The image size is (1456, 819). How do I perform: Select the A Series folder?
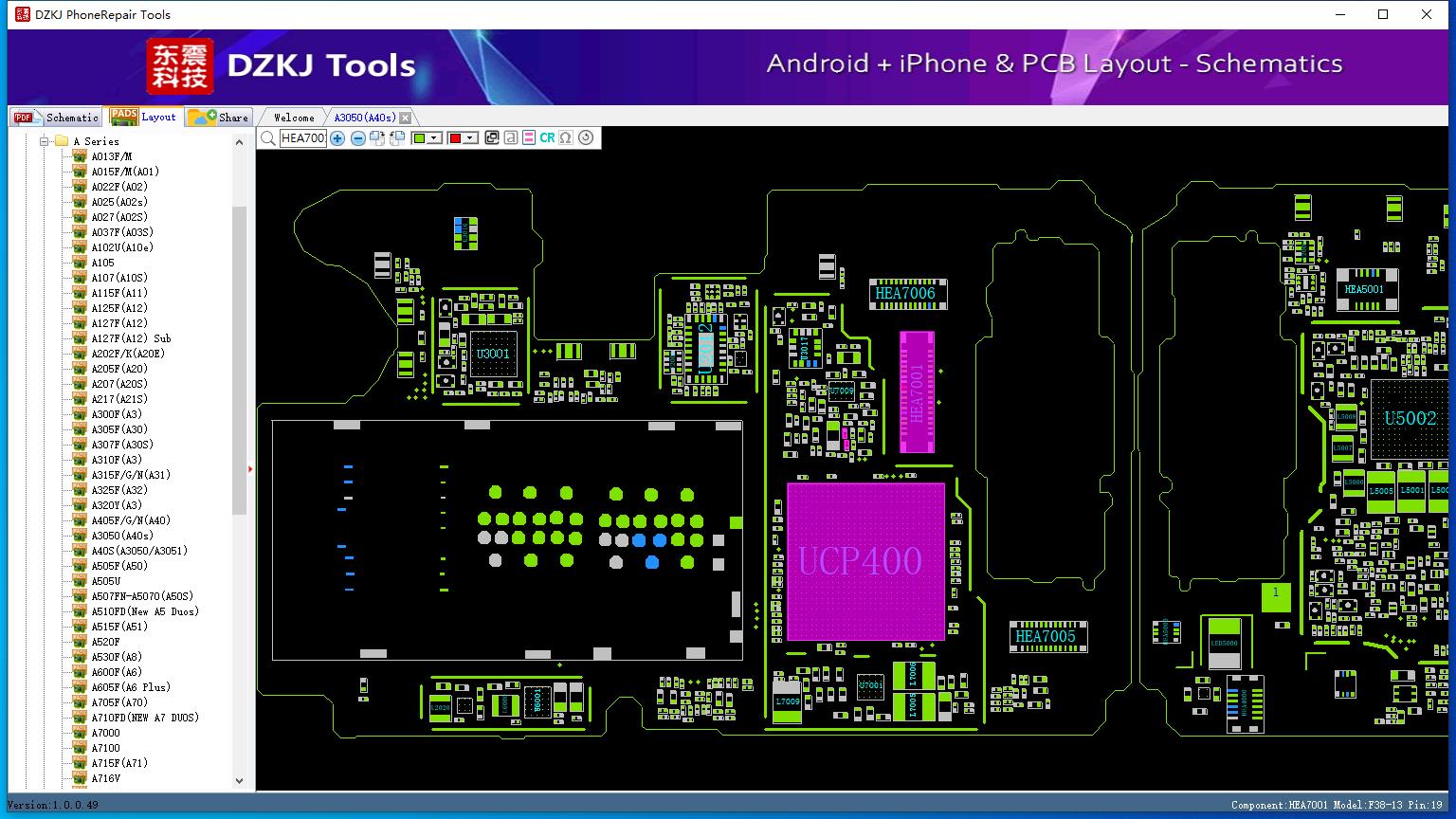[96, 141]
